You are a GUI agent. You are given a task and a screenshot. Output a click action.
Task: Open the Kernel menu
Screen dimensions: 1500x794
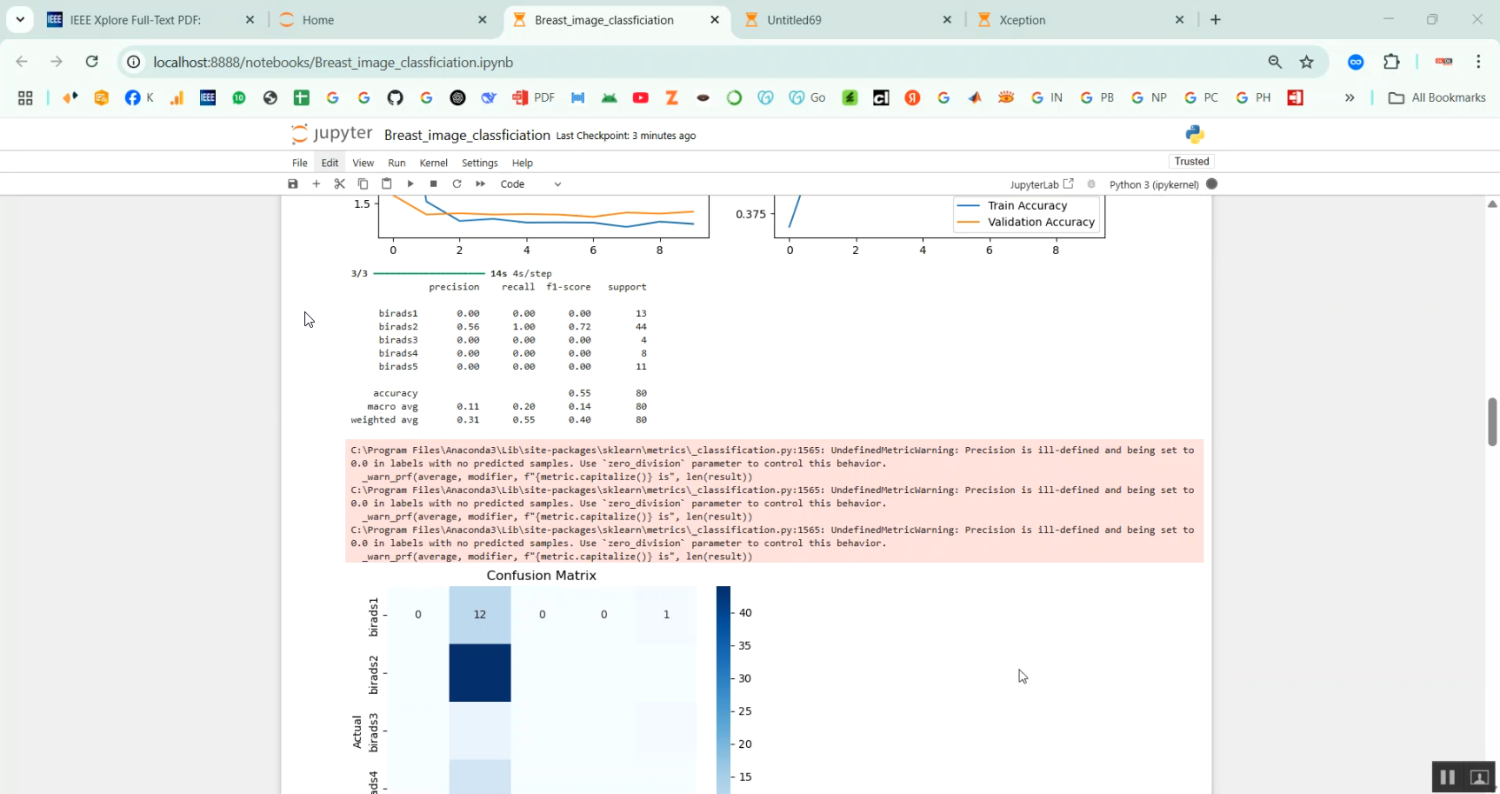pyautogui.click(x=433, y=163)
